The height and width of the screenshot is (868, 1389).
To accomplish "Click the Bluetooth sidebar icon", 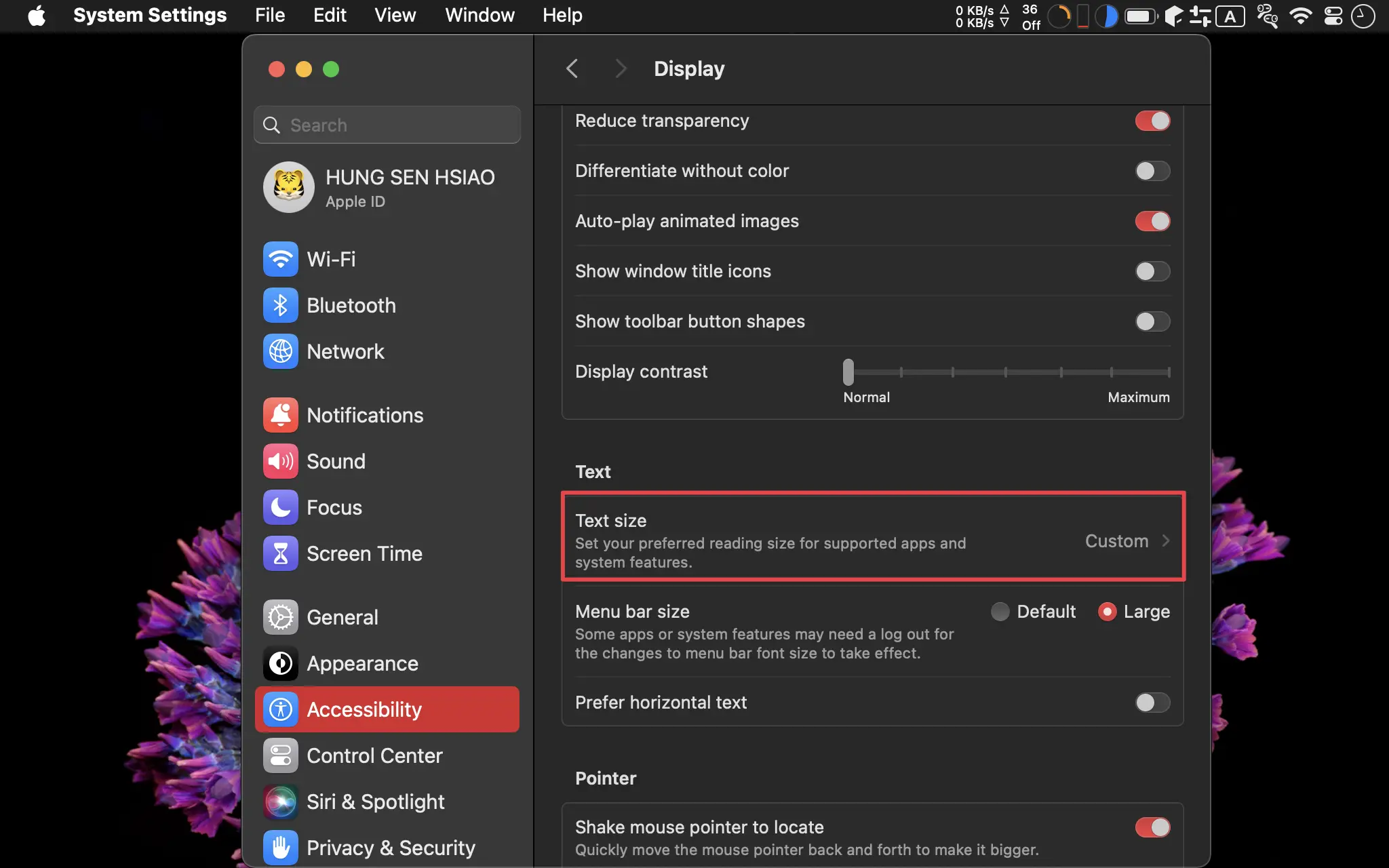I will [x=280, y=305].
